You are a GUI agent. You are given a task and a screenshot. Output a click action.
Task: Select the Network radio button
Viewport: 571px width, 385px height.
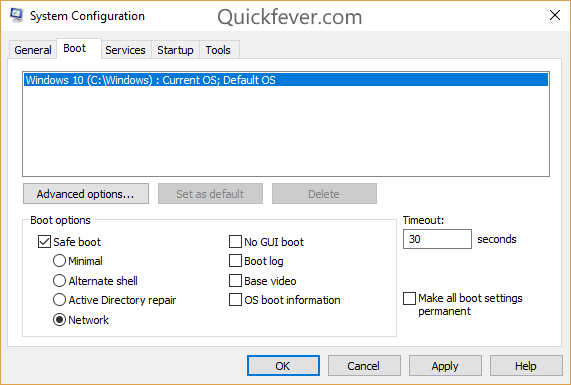tap(59, 320)
